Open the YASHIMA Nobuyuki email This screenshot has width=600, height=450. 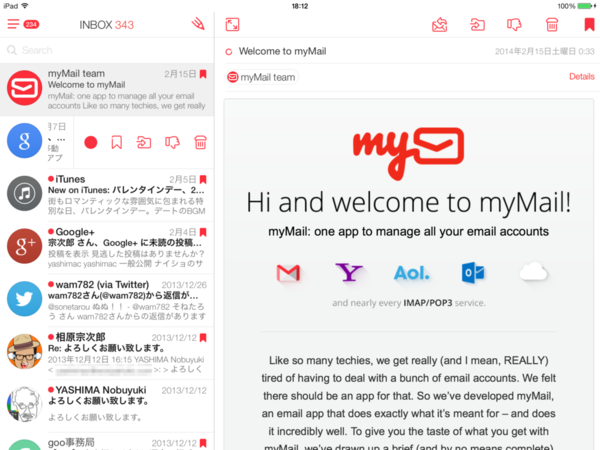click(107, 406)
